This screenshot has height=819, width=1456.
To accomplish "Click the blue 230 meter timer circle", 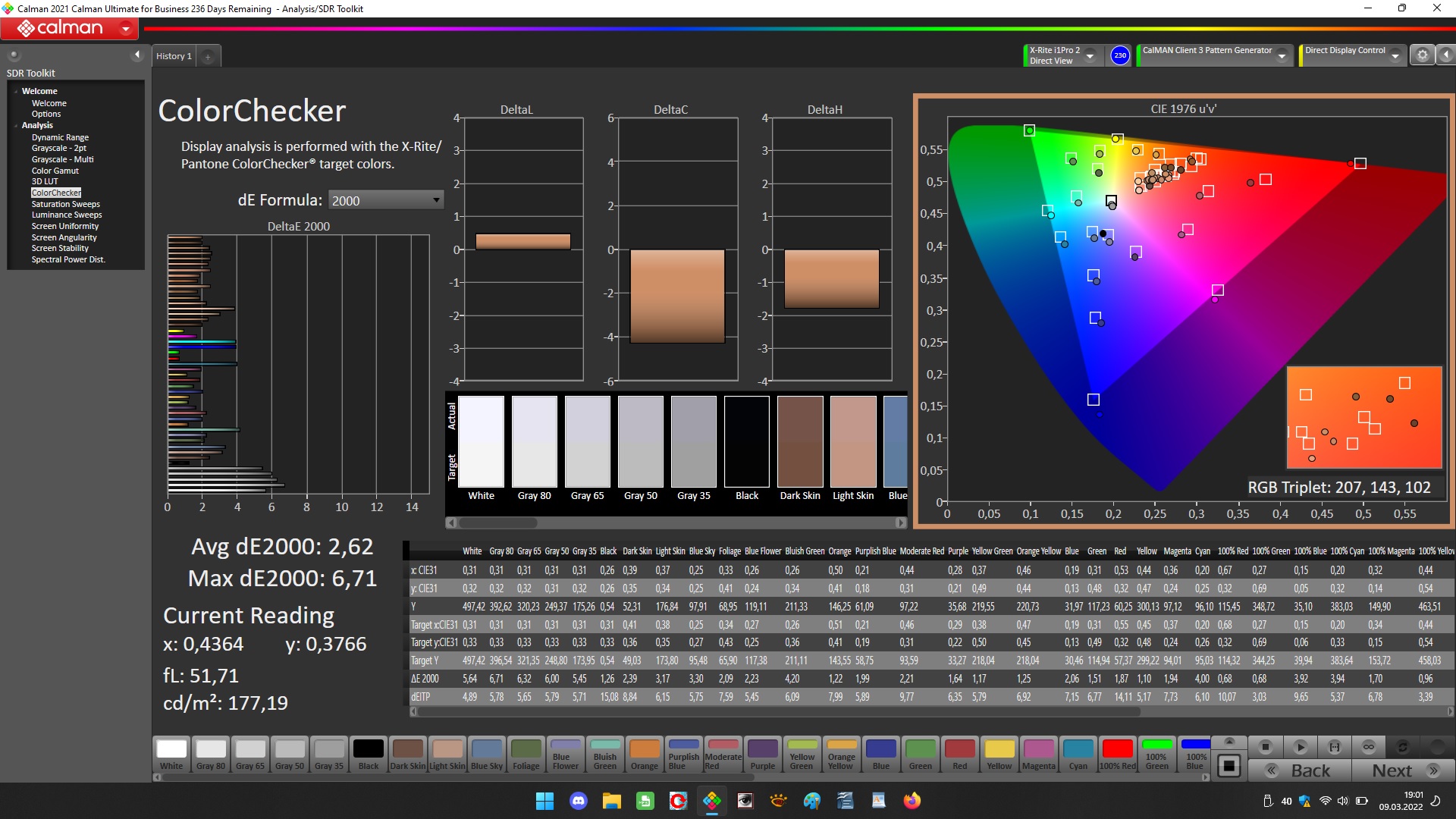I will (x=1120, y=55).
